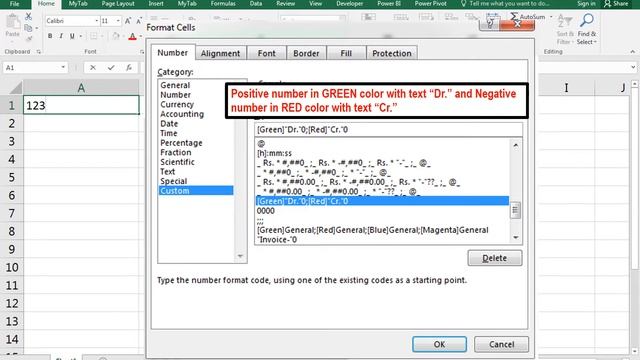Click the OK button
The height and width of the screenshot is (360, 640).
point(439,344)
